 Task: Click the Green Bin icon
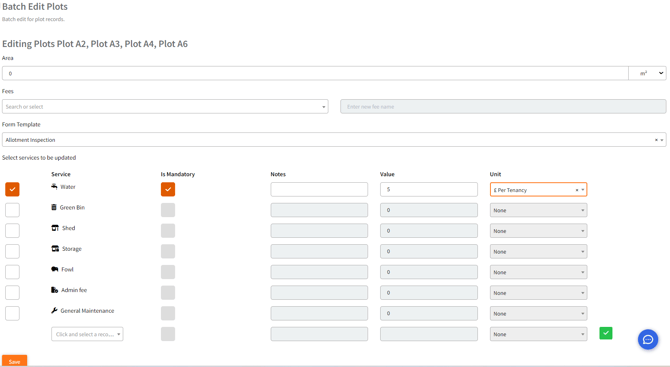54,207
